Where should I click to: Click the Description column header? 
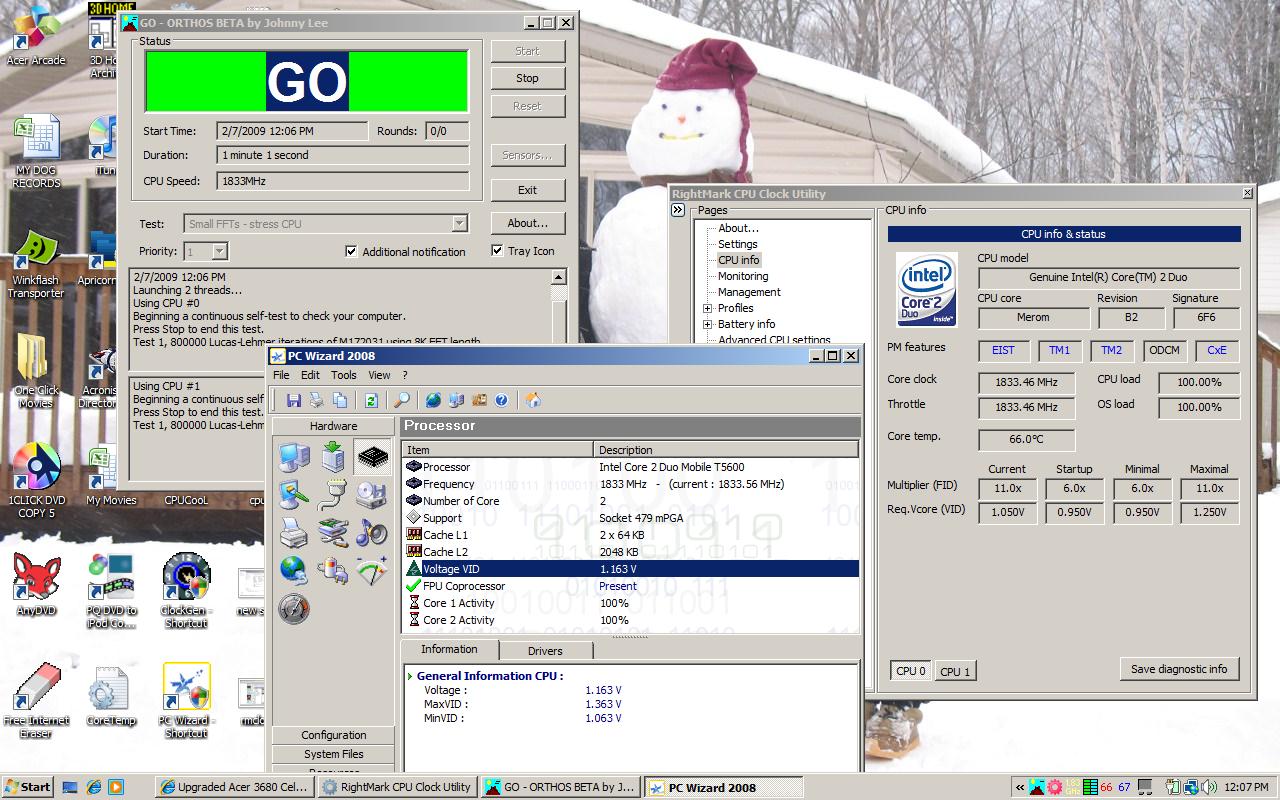pyautogui.click(x=726, y=450)
